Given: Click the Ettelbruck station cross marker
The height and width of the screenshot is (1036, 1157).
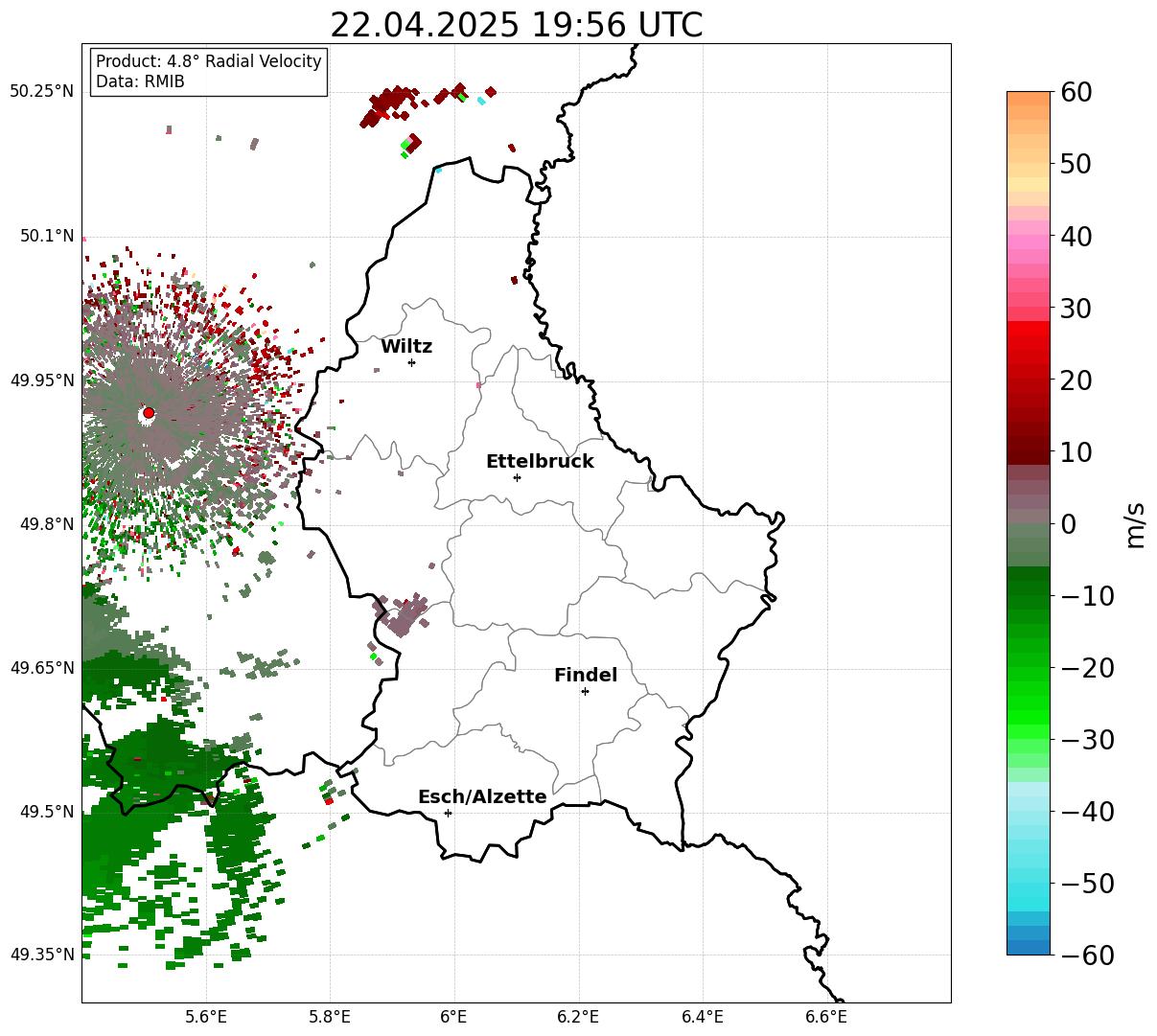Looking at the screenshot, I should [x=517, y=477].
